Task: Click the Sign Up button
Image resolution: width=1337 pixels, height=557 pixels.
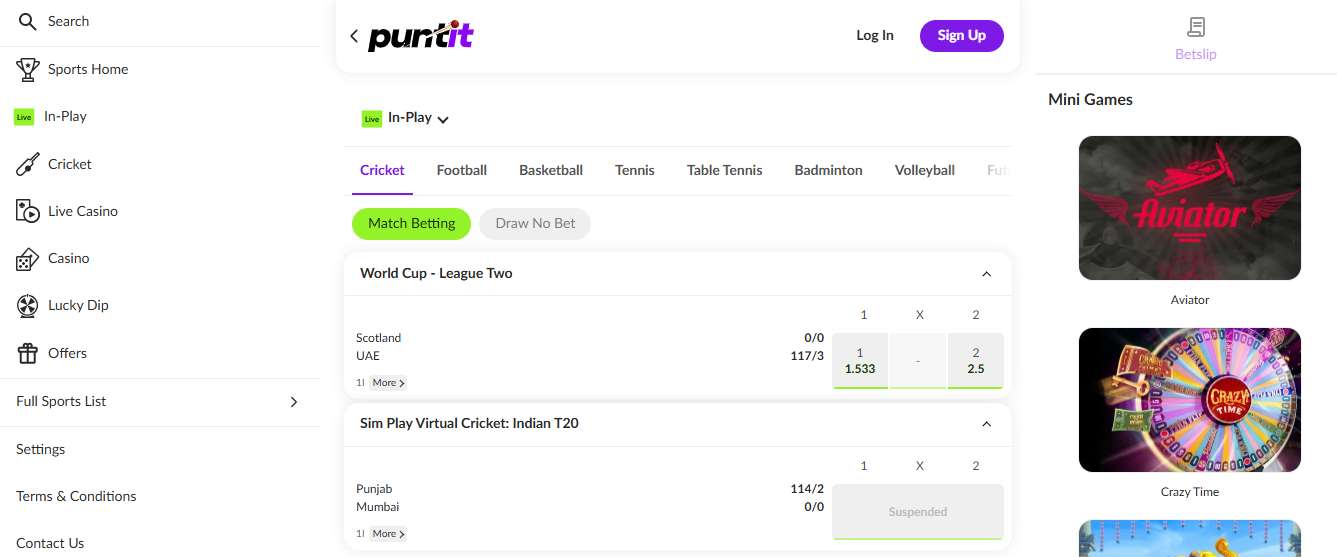Action: pos(962,35)
